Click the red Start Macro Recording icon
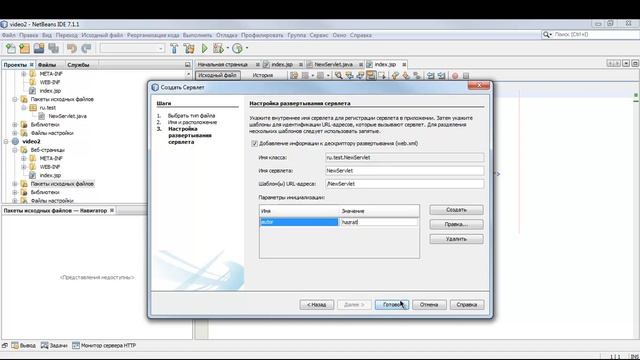 pos(455,76)
